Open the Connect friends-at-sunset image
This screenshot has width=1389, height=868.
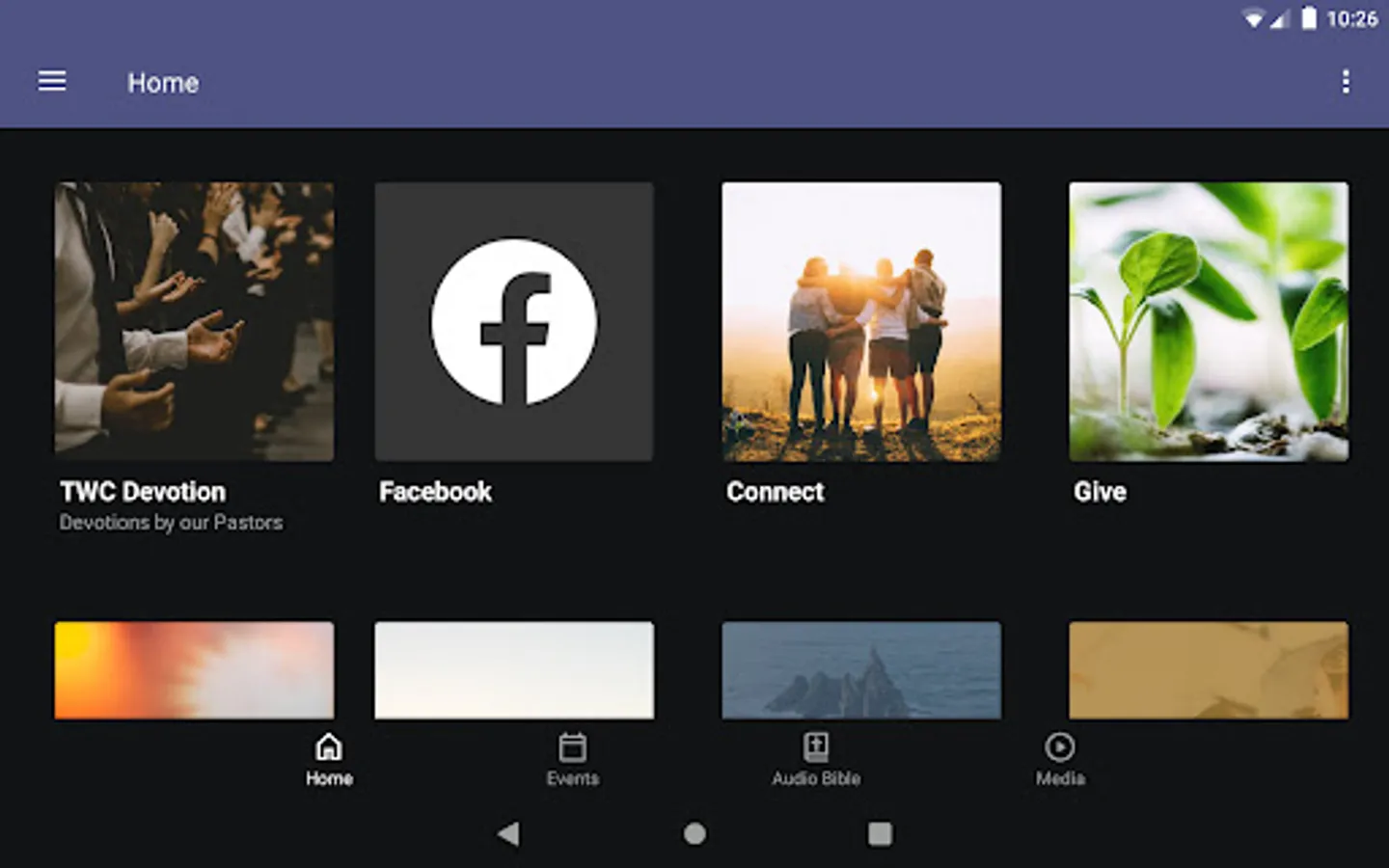click(861, 322)
